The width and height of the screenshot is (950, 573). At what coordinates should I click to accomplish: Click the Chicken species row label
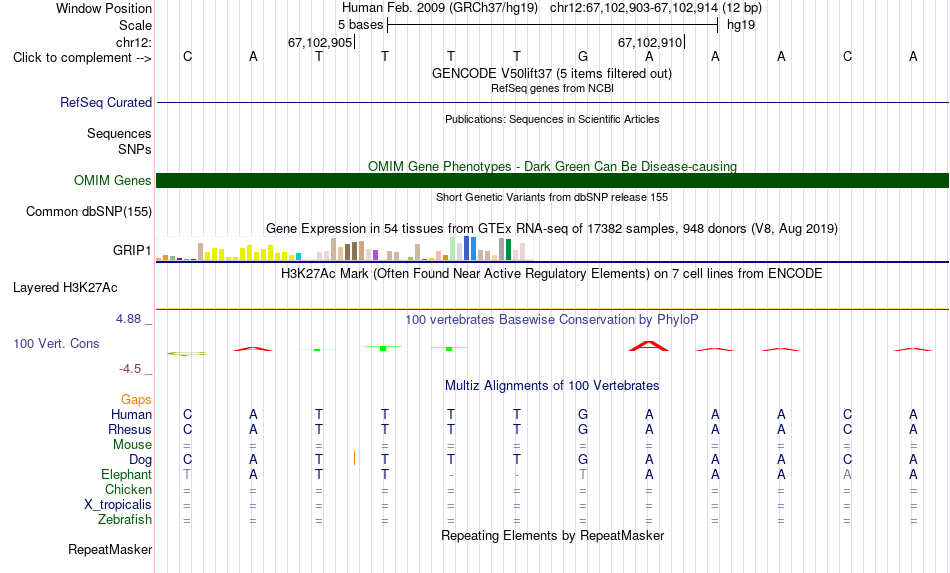click(128, 489)
